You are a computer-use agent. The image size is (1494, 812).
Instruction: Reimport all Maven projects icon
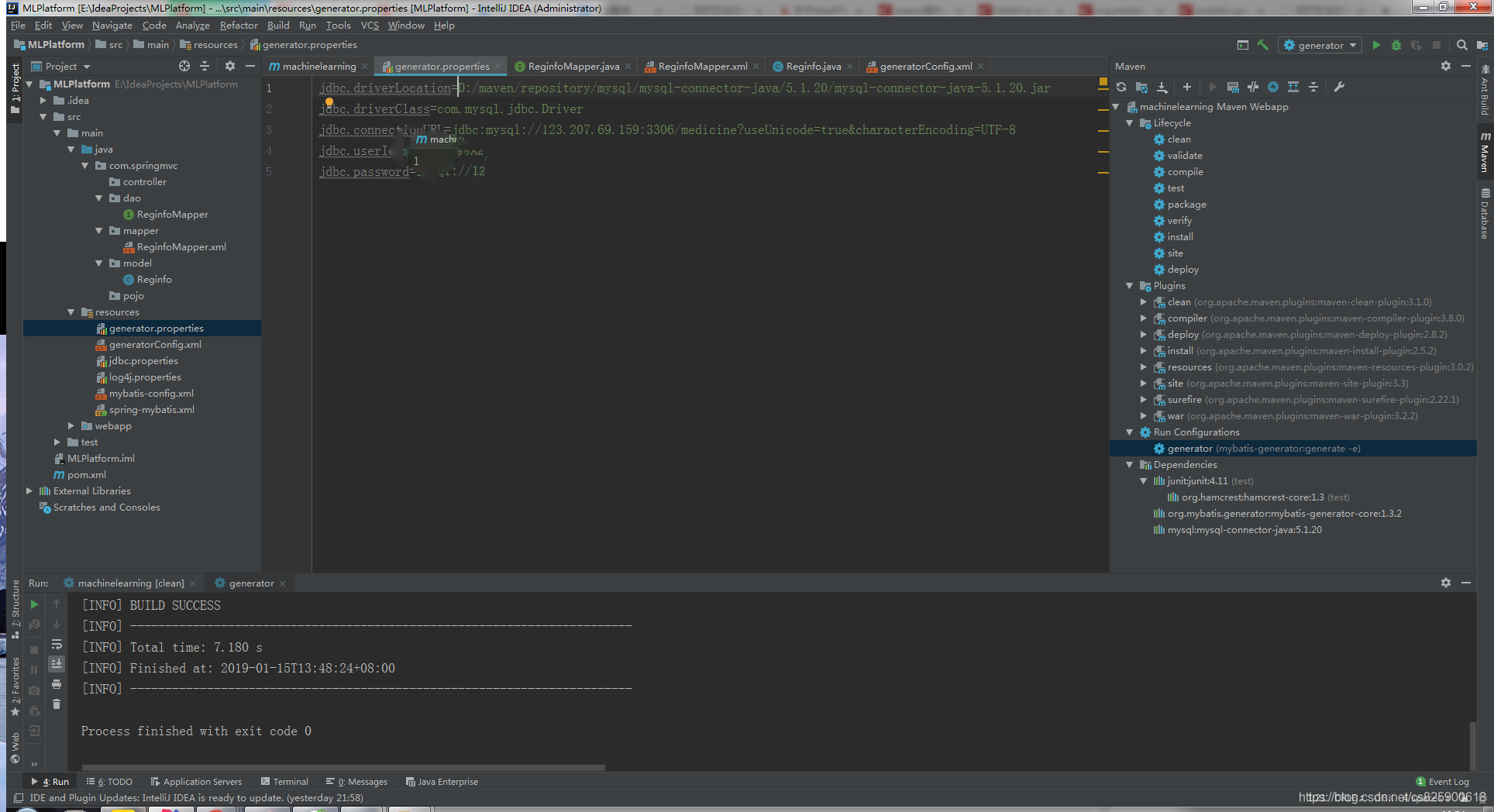tap(1121, 88)
